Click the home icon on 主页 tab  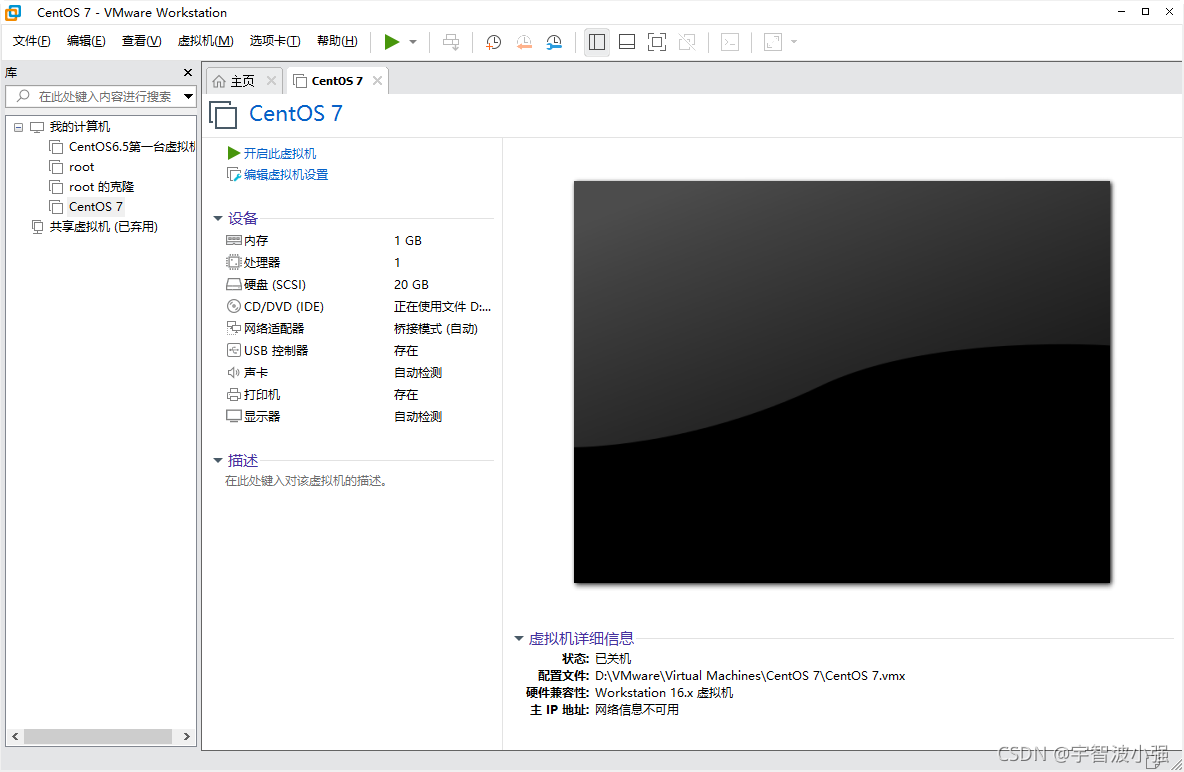[219, 81]
